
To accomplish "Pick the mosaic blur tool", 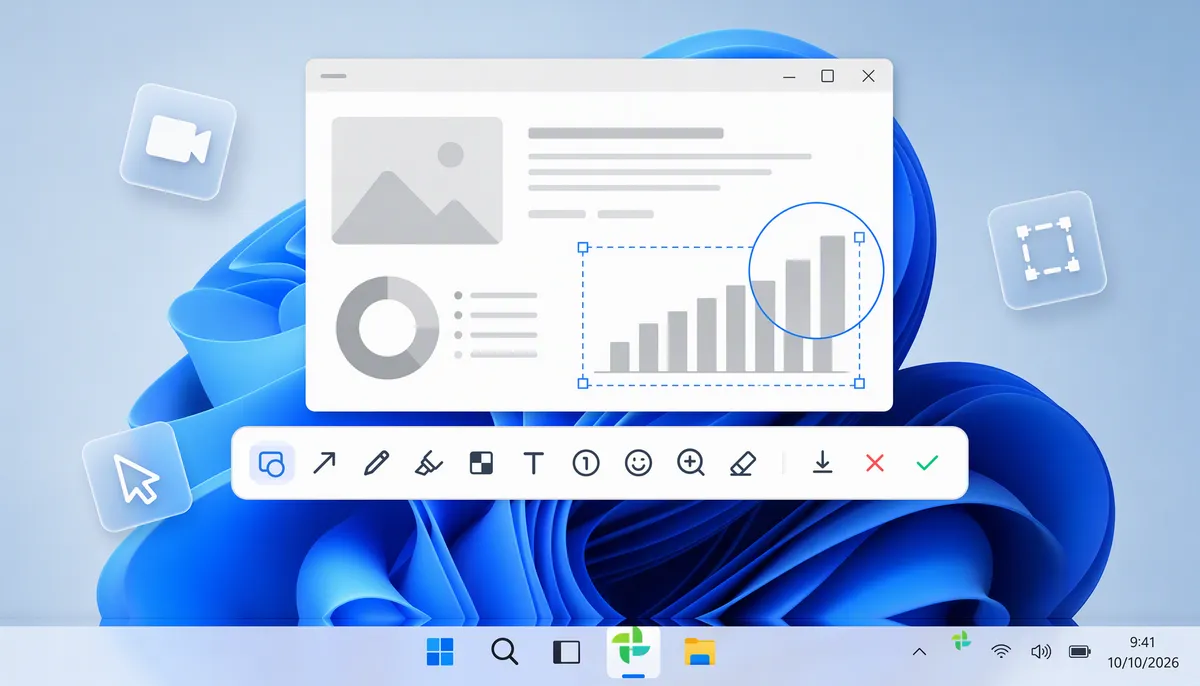I will pyautogui.click(x=481, y=463).
